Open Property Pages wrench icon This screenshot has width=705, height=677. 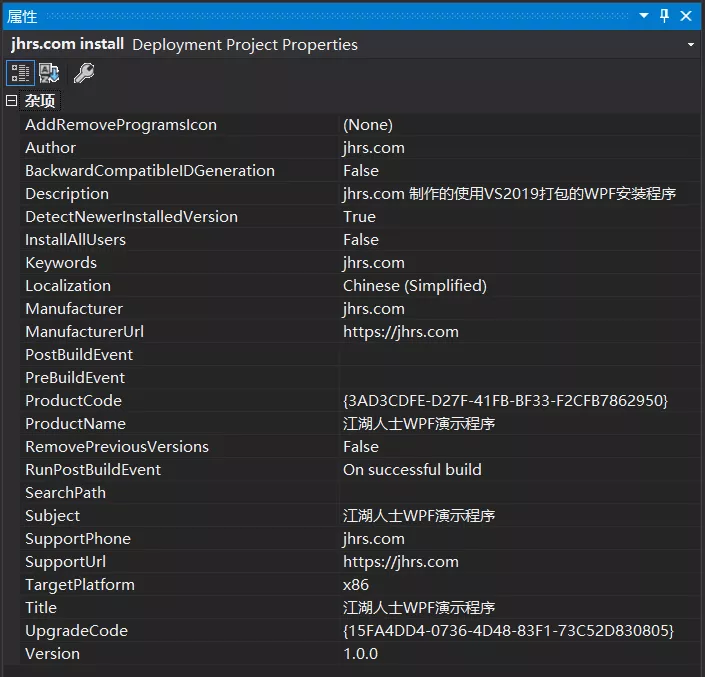[x=84, y=73]
